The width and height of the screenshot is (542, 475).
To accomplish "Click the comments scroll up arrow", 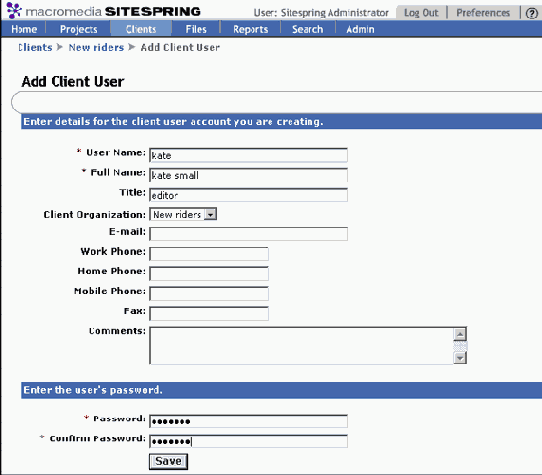I will click(460, 334).
